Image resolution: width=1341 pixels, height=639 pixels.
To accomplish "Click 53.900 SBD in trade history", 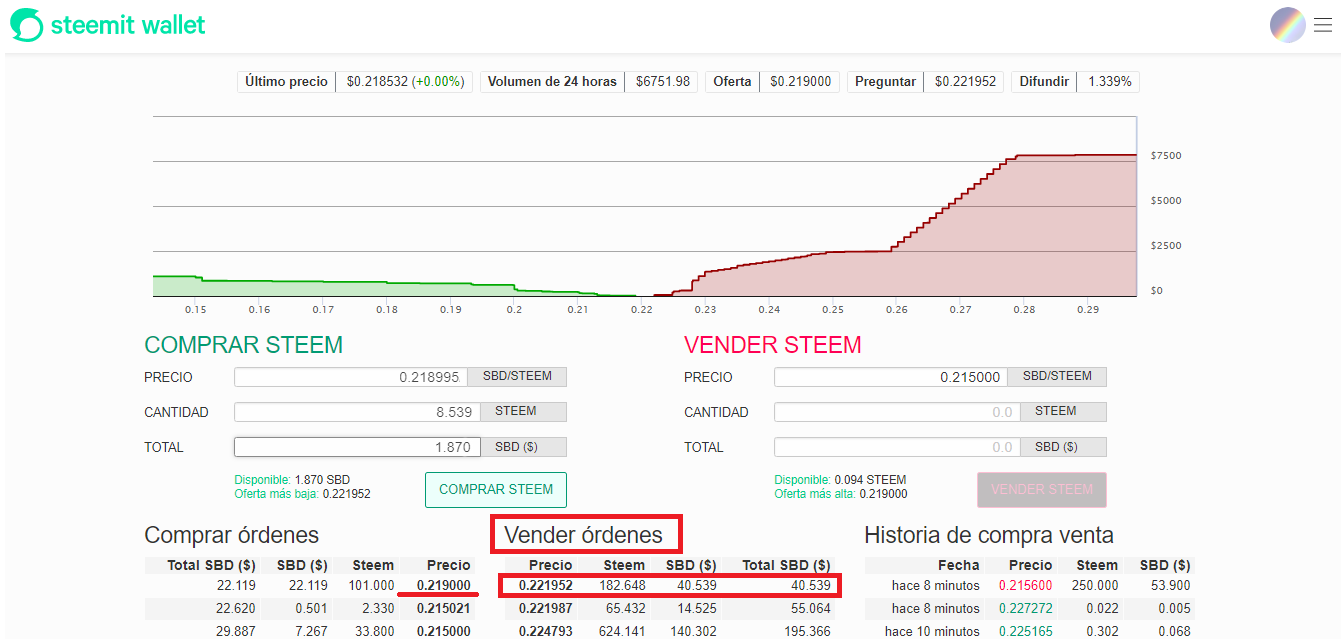I will pos(1170,585).
